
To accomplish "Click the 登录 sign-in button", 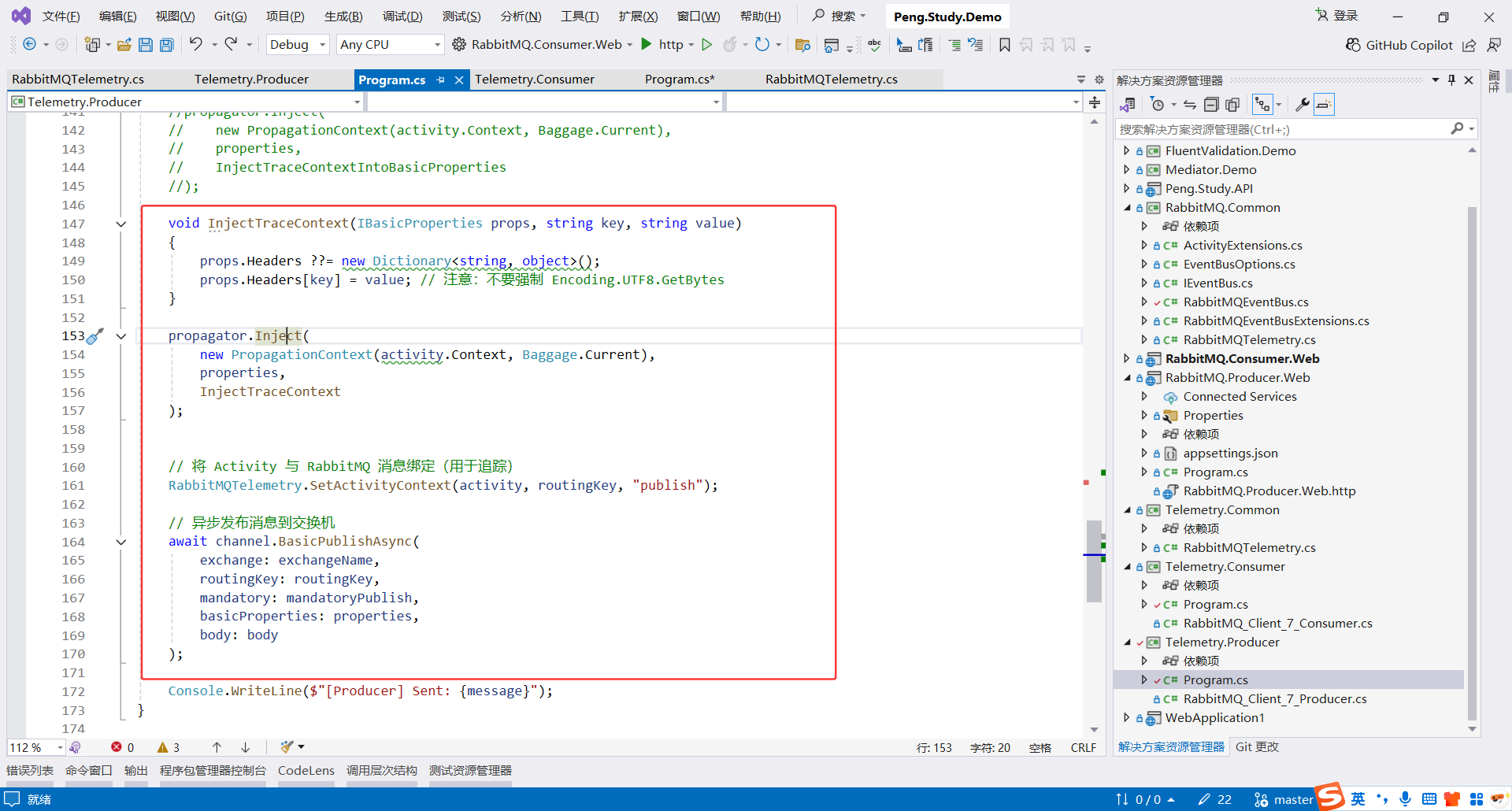I will click(1336, 16).
